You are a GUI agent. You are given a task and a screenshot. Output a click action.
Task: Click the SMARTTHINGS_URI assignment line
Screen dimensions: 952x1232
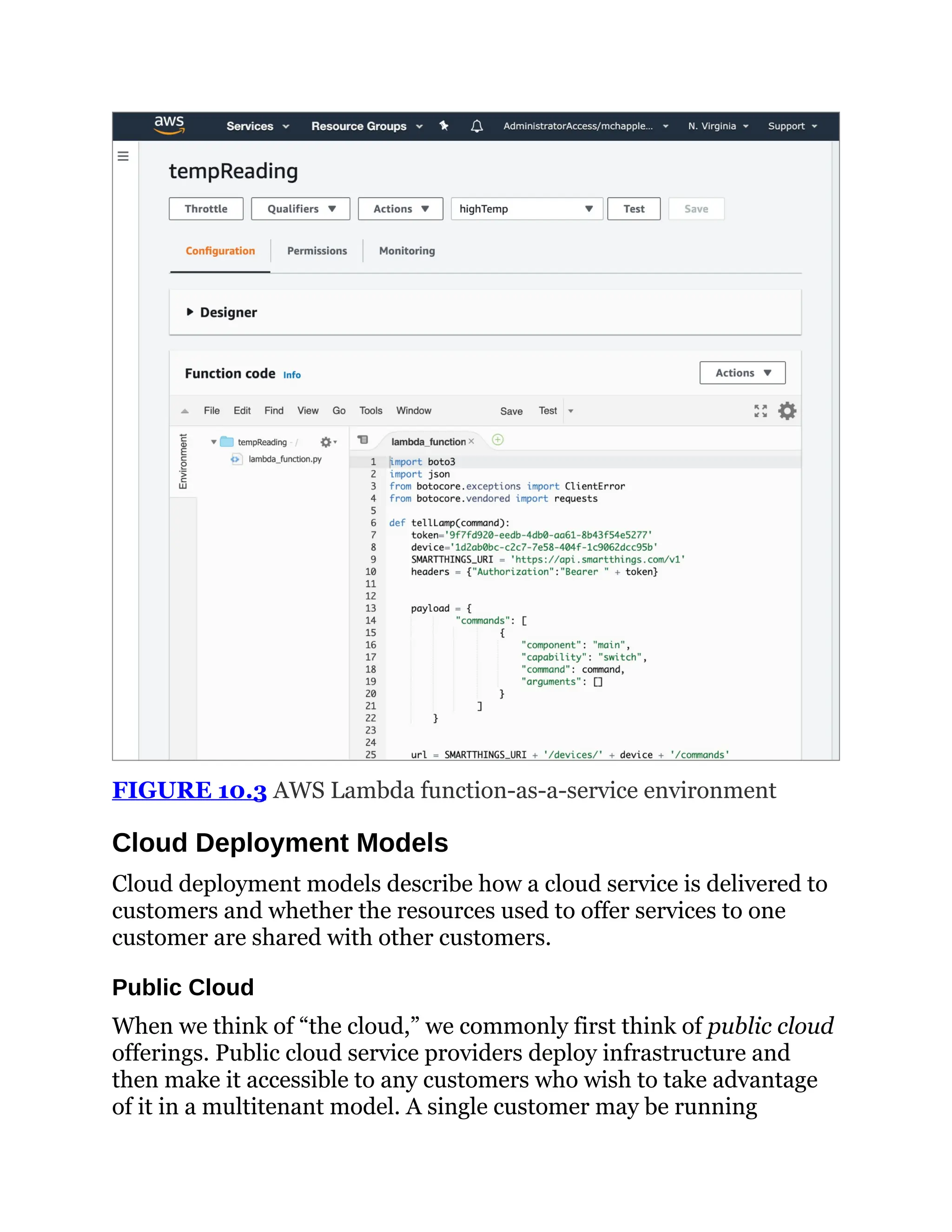[x=548, y=560]
